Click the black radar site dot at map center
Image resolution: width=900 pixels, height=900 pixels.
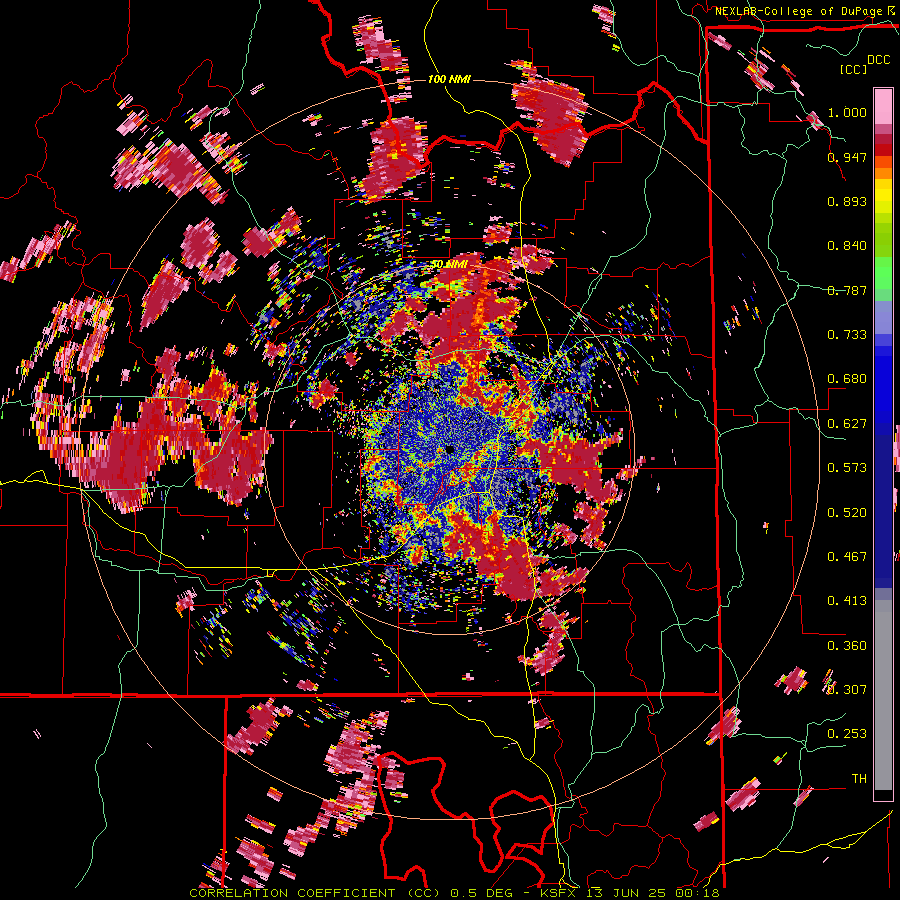pyautogui.click(x=449, y=449)
